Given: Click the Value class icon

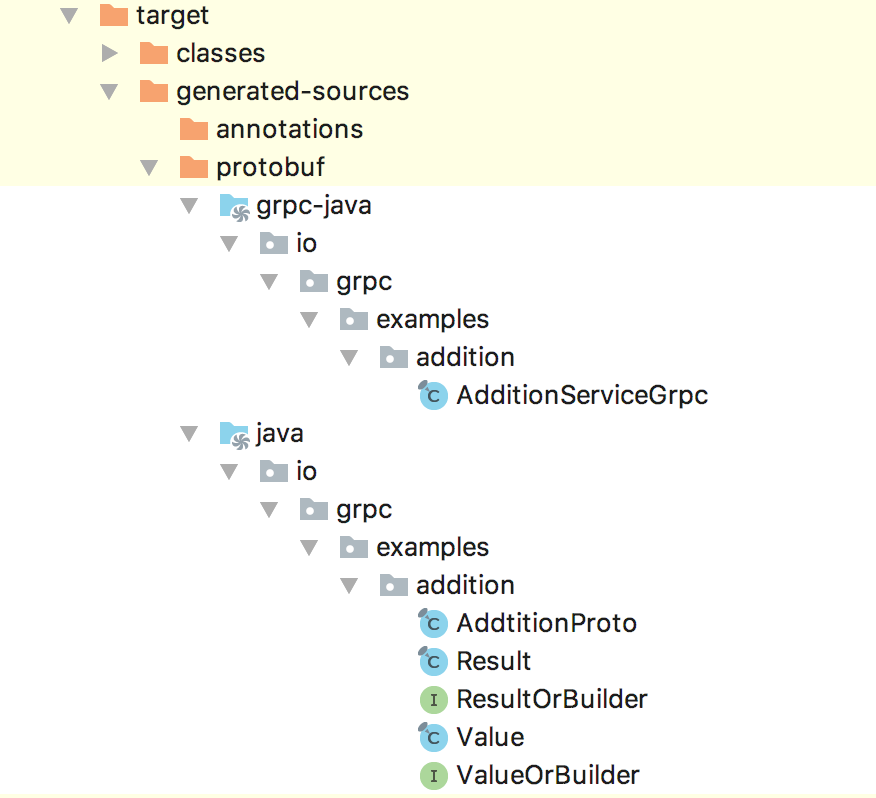Looking at the screenshot, I should click(x=433, y=738).
